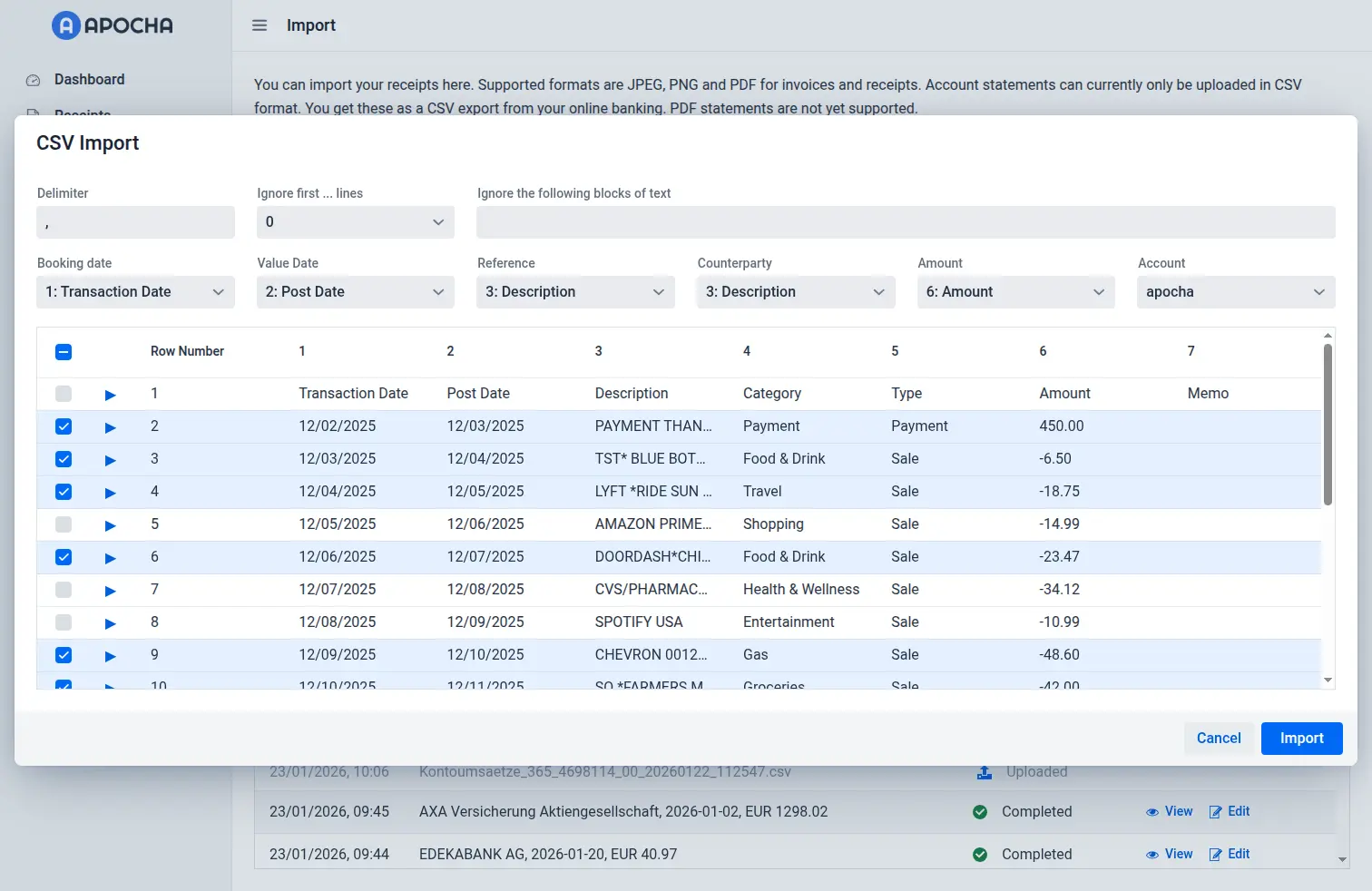Click the Import button
Viewport: 1372px width, 891px height.
click(1301, 738)
